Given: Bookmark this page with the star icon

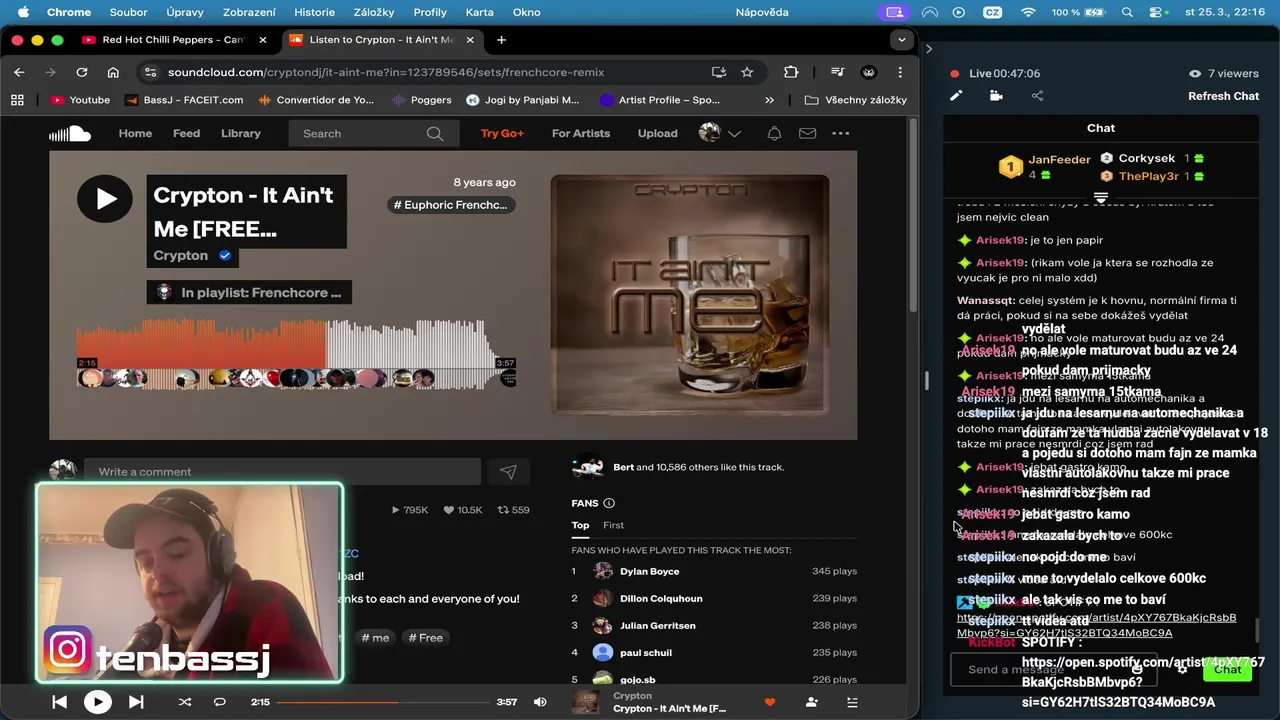Looking at the screenshot, I should [x=747, y=72].
